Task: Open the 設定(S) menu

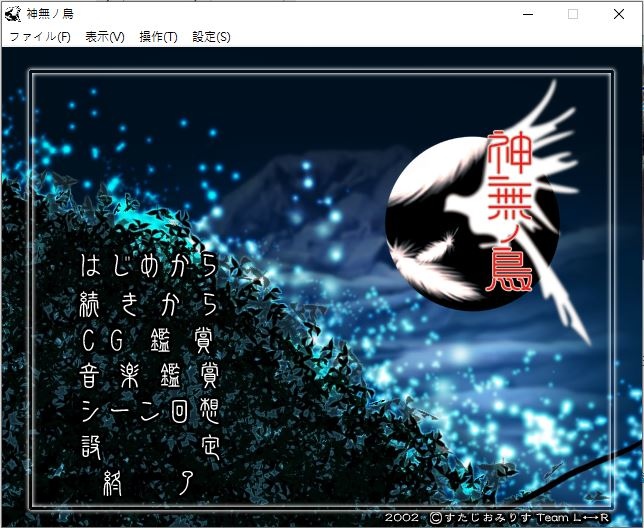Action: tap(211, 37)
